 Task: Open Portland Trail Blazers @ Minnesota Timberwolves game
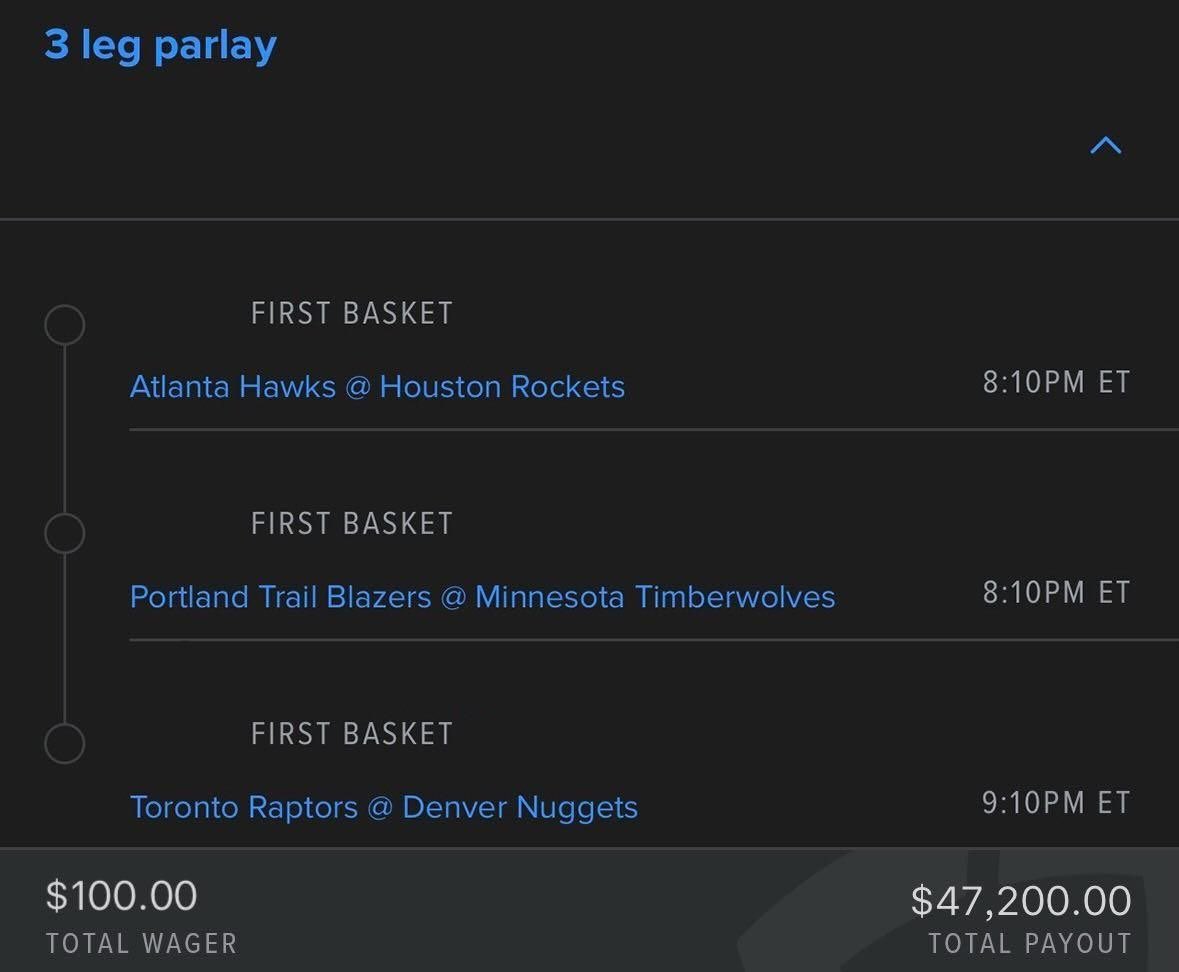click(482, 597)
